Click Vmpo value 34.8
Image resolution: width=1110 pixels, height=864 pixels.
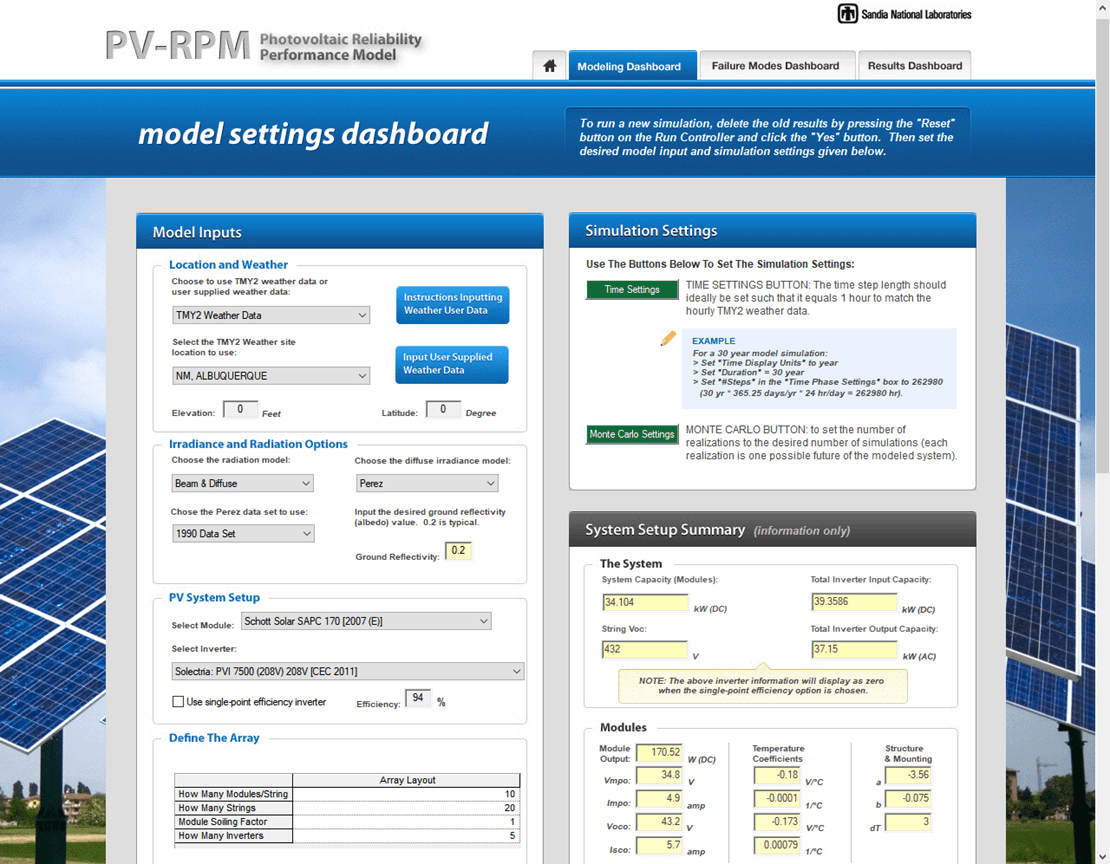click(x=659, y=775)
